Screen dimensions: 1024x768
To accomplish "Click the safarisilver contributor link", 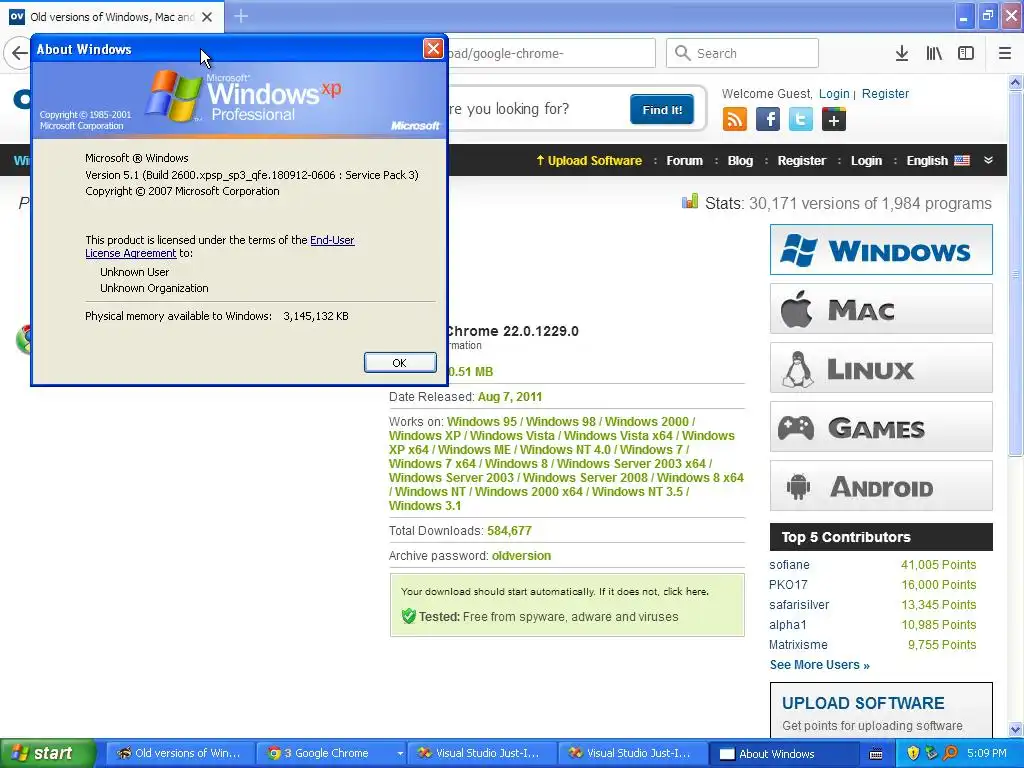I will click(x=799, y=605).
